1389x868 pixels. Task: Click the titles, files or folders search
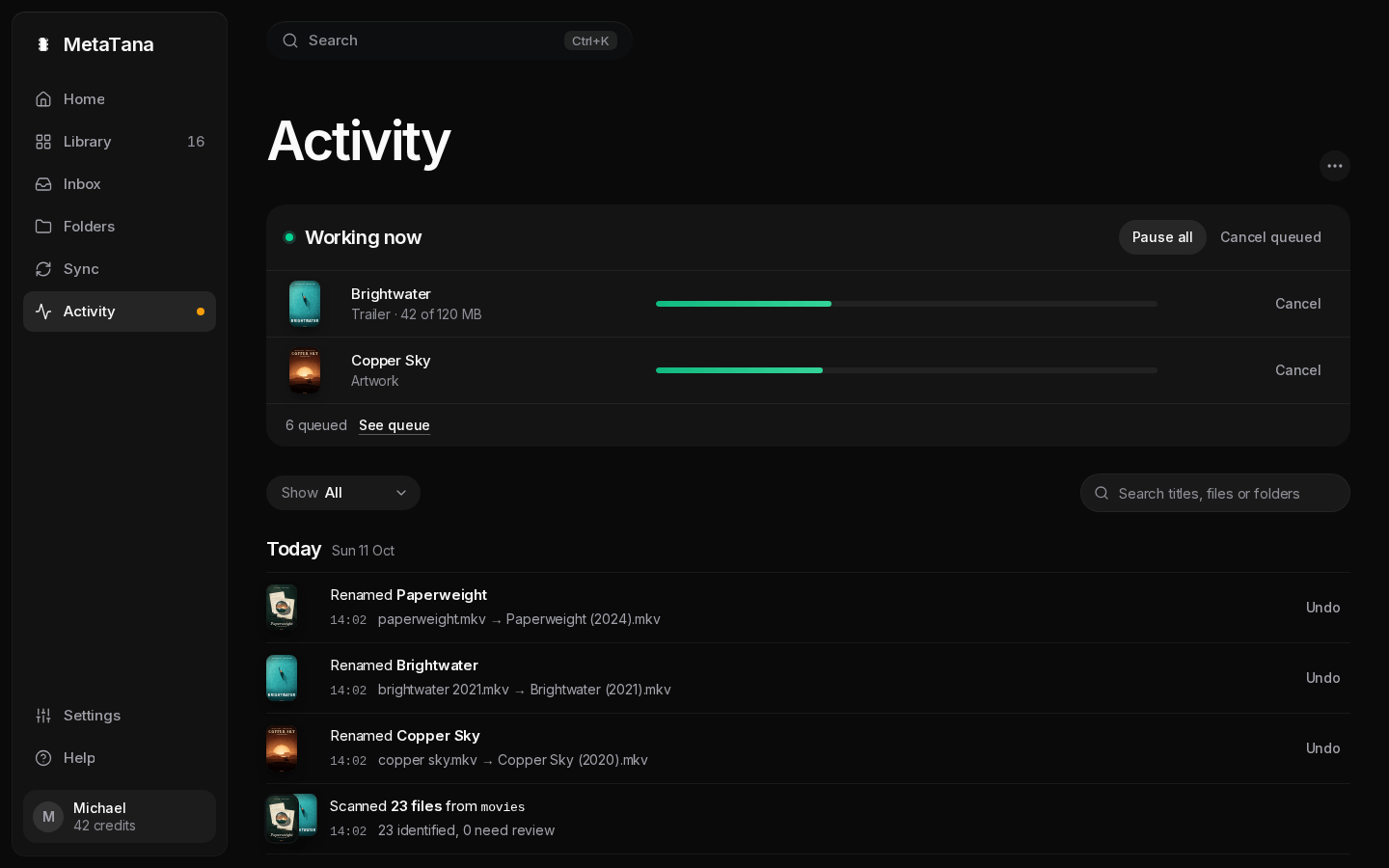(x=1215, y=493)
